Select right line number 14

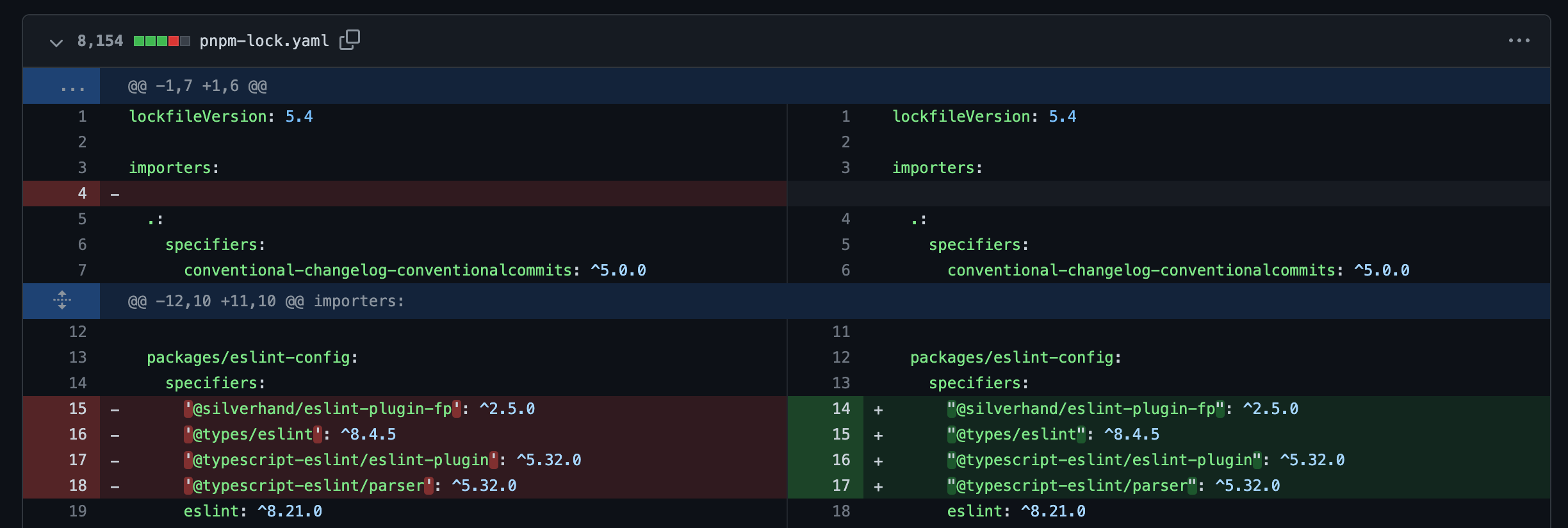[x=826, y=409]
